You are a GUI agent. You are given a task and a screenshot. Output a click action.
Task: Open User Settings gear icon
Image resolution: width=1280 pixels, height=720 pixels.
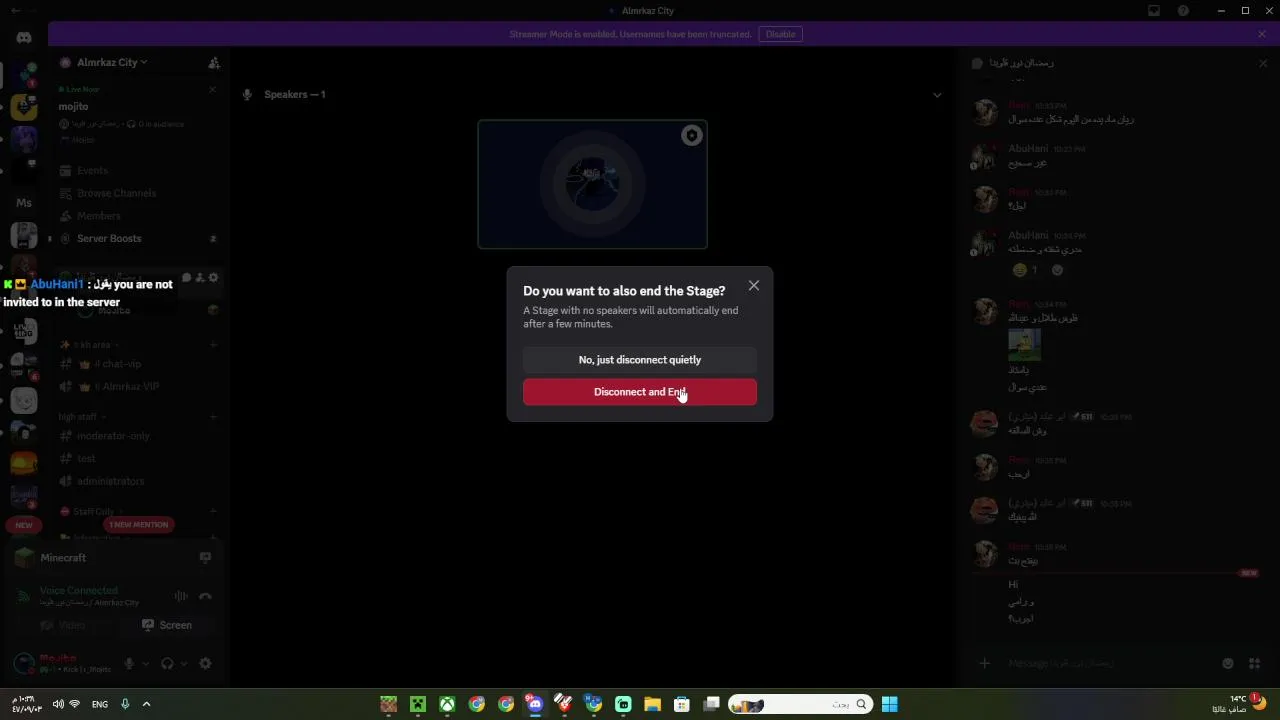(205, 663)
